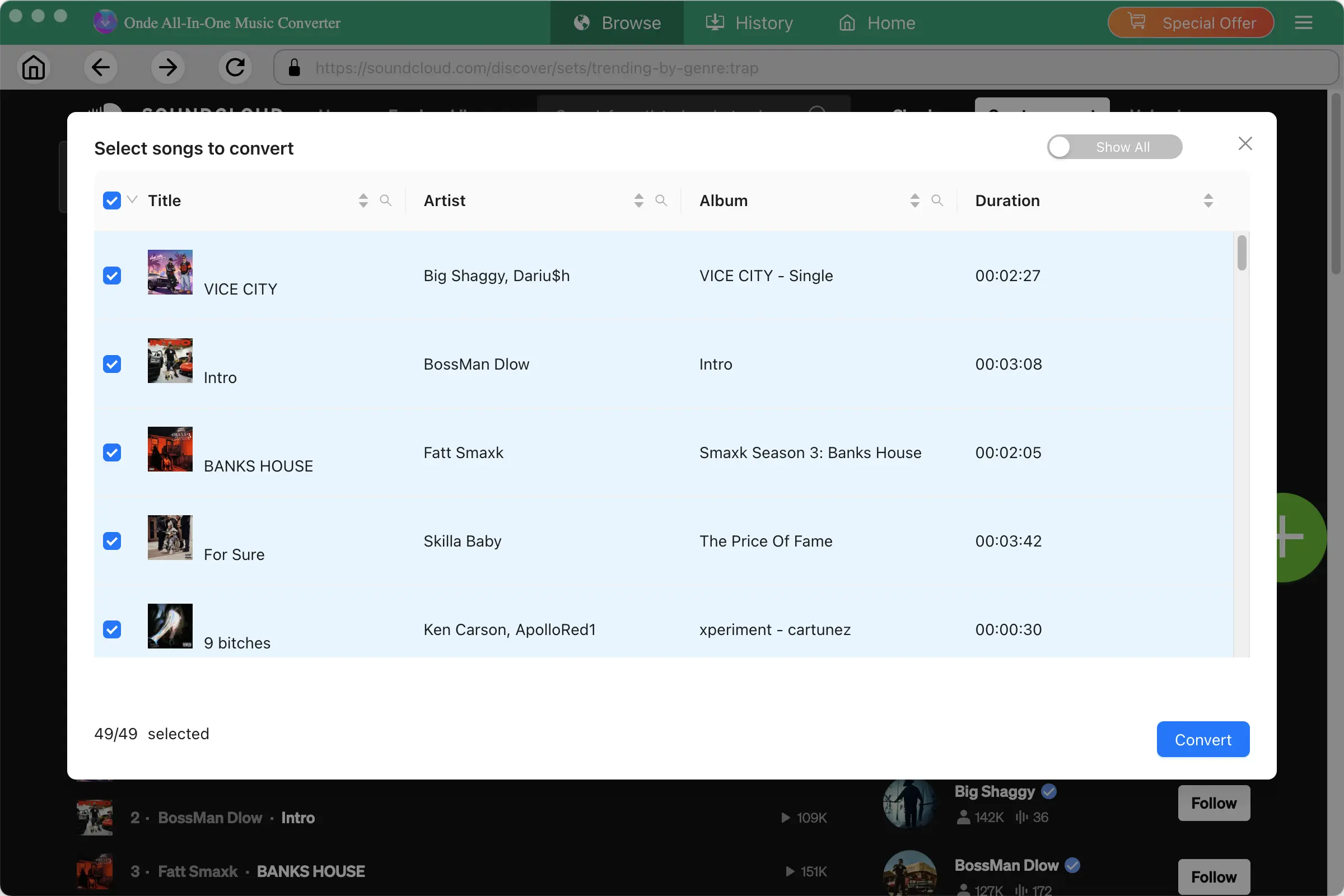This screenshot has width=1344, height=896.
Task: Click the 'Big Shaggy, Dariu$h' artist cell
Action: (x=497, y=276)
